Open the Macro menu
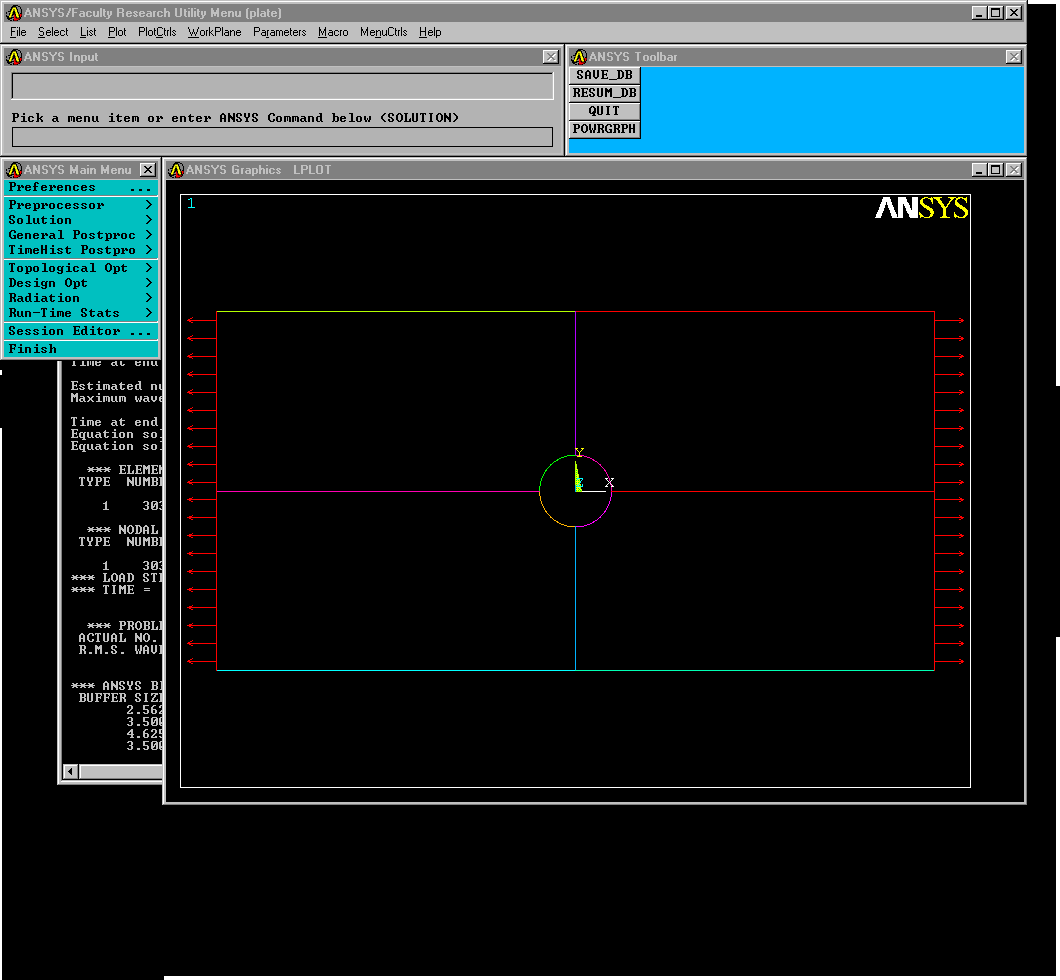 [x=333, y=32]
